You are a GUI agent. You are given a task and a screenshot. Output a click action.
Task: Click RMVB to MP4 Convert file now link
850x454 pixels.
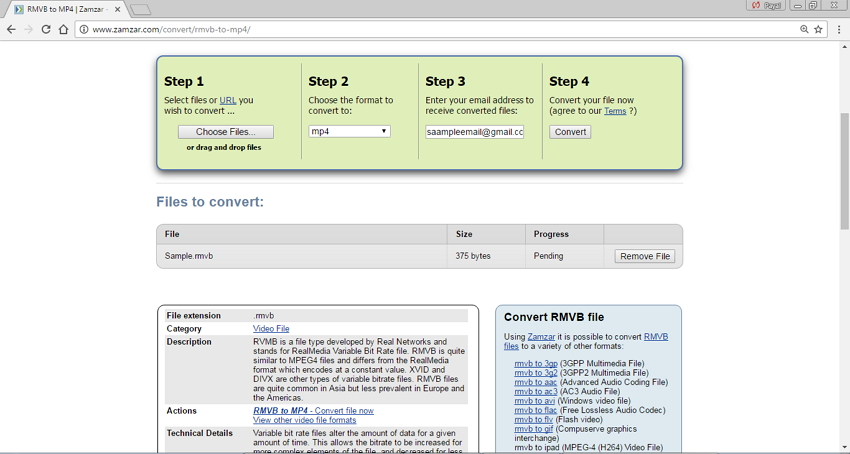[313, 411]
